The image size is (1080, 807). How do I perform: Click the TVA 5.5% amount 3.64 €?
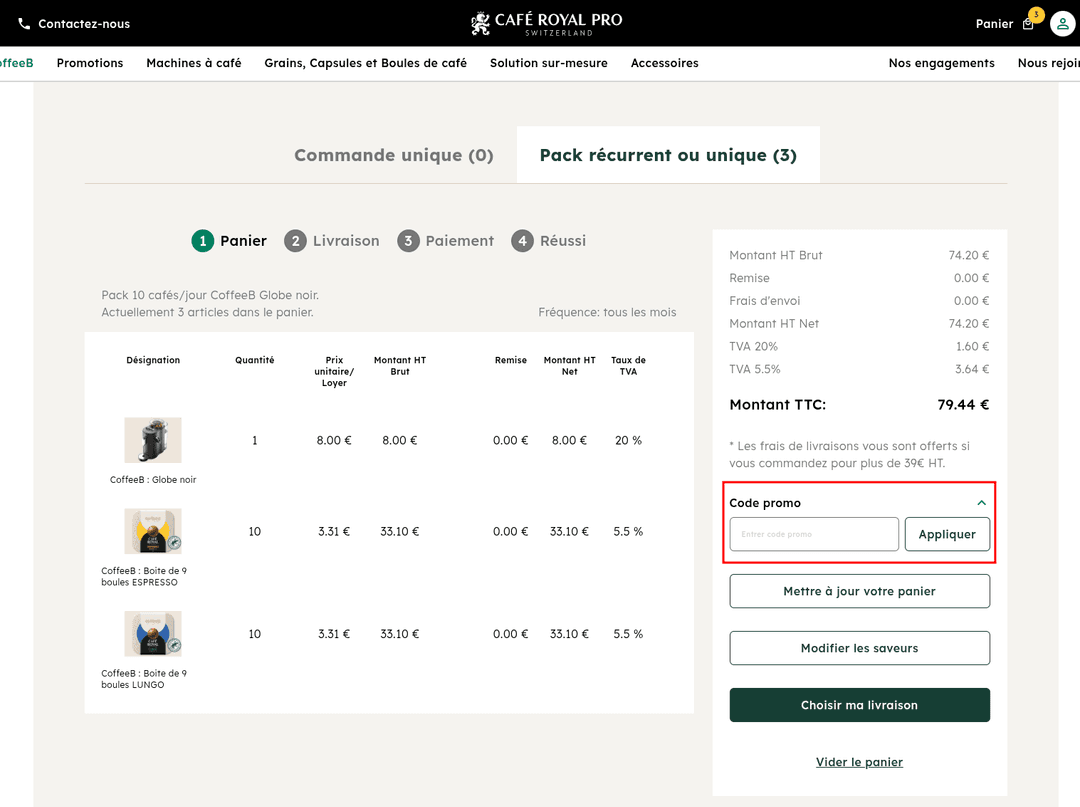[x=972, y=370]
